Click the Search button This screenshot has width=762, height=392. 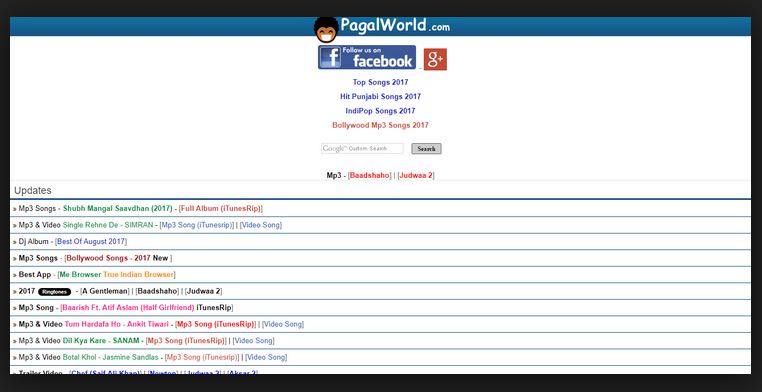tap(426, 149)
